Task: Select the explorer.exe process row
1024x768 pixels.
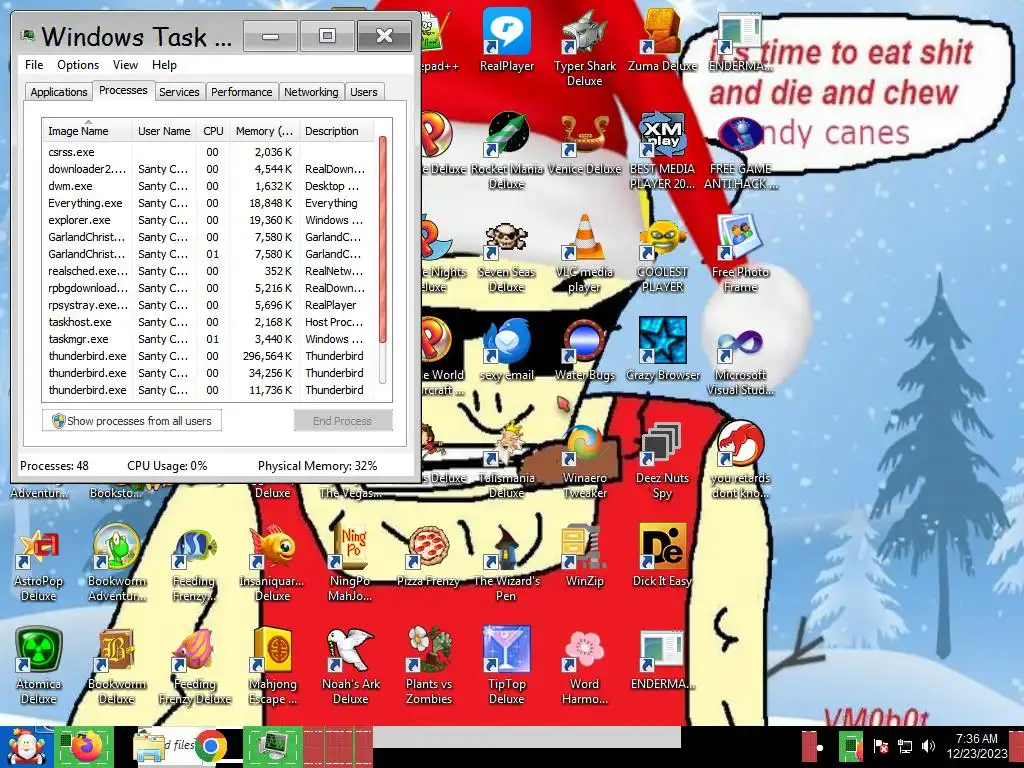Action: [209, 220]
